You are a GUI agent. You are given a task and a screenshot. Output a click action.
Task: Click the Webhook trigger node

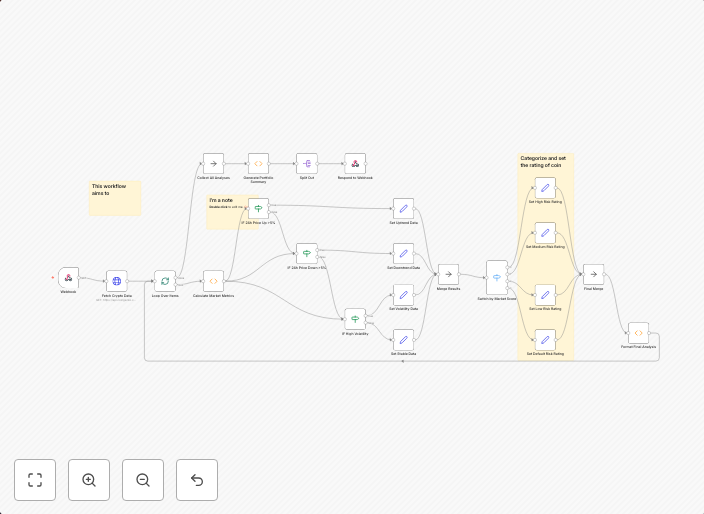[68, 278]
